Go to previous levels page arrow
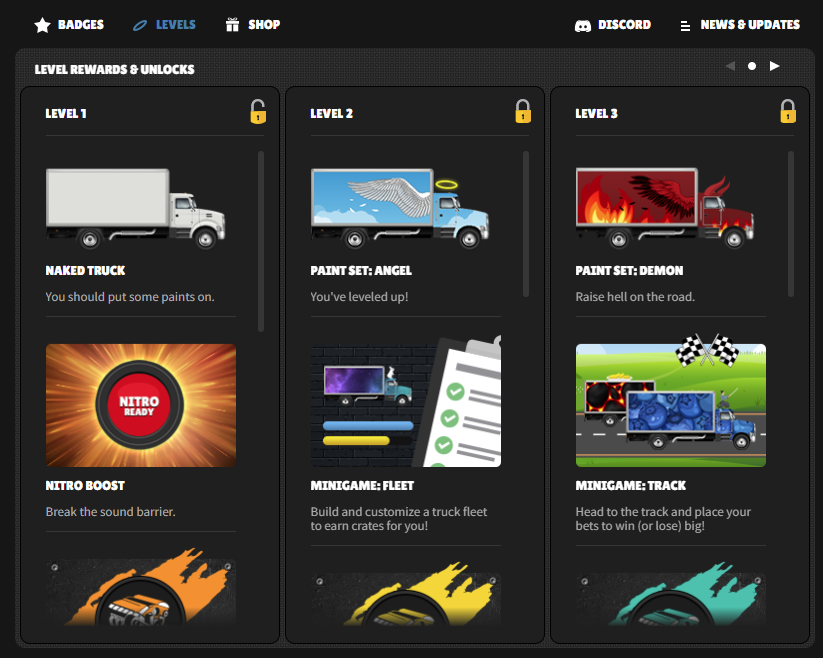Screen dimensions: 823x658 click(730, 66)
